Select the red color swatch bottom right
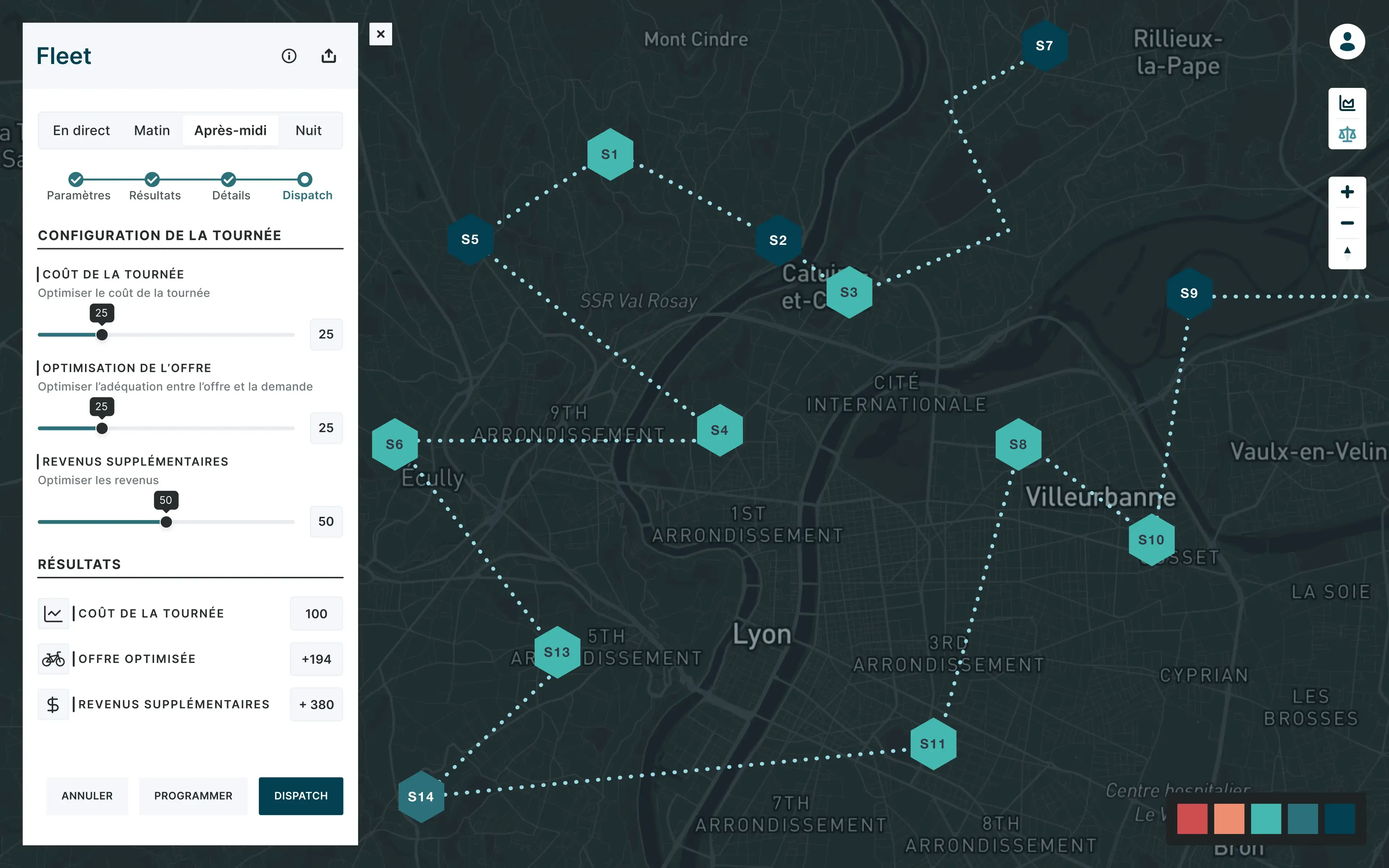The width and height of the screenshot is (1389, 868). [1192, 819]
